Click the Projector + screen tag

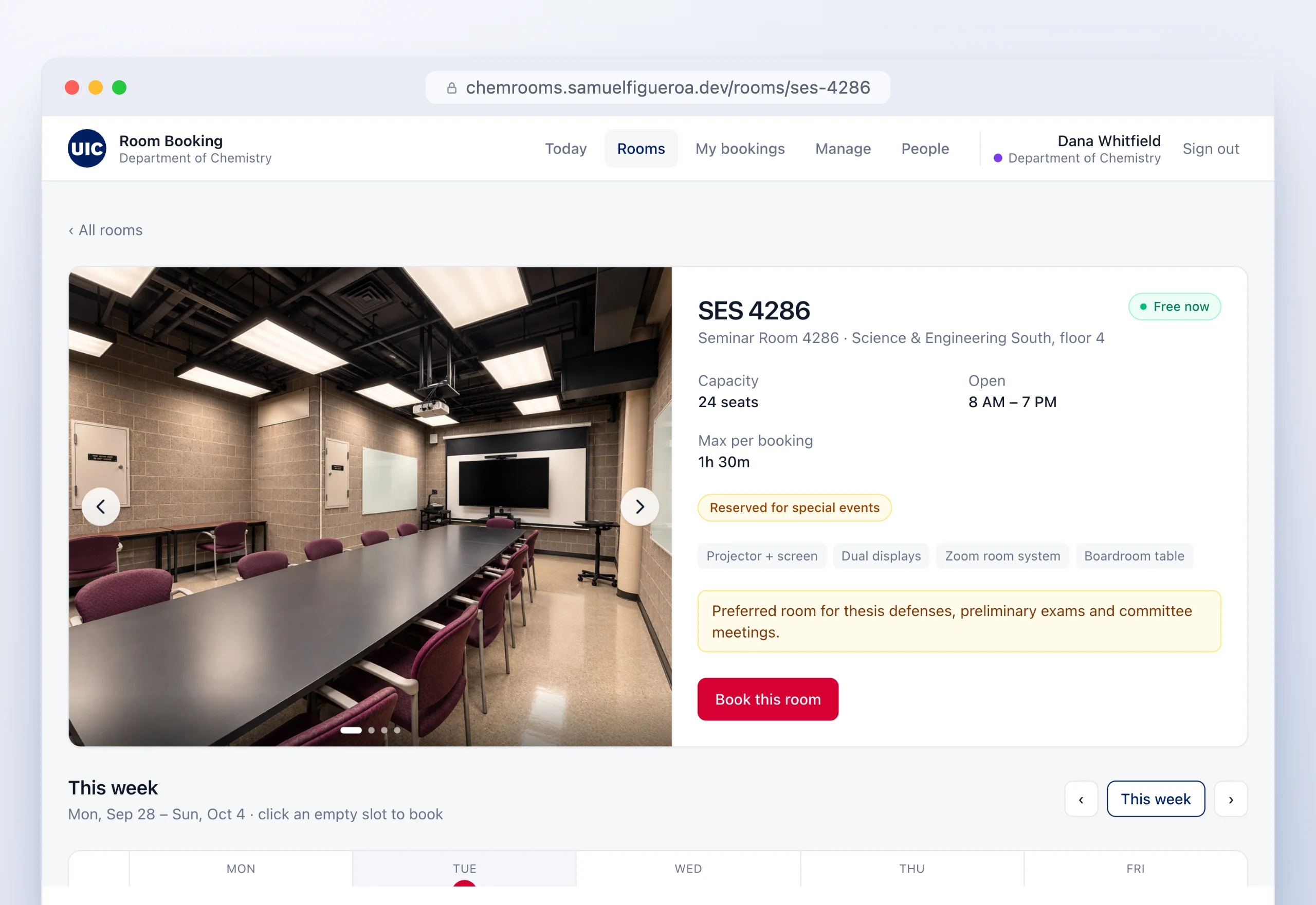[x=762, y=556]
